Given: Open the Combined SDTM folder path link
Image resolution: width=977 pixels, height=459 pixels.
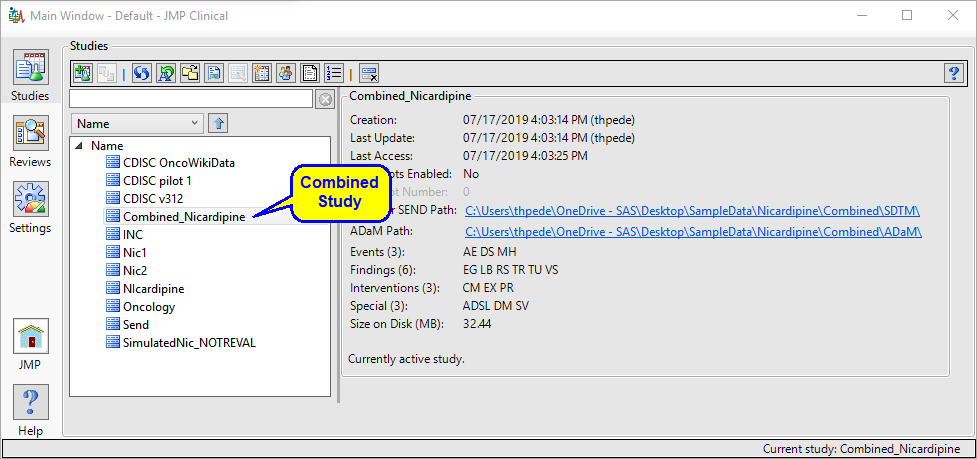Looking at the screenshot, I should [x=693, y=211].
